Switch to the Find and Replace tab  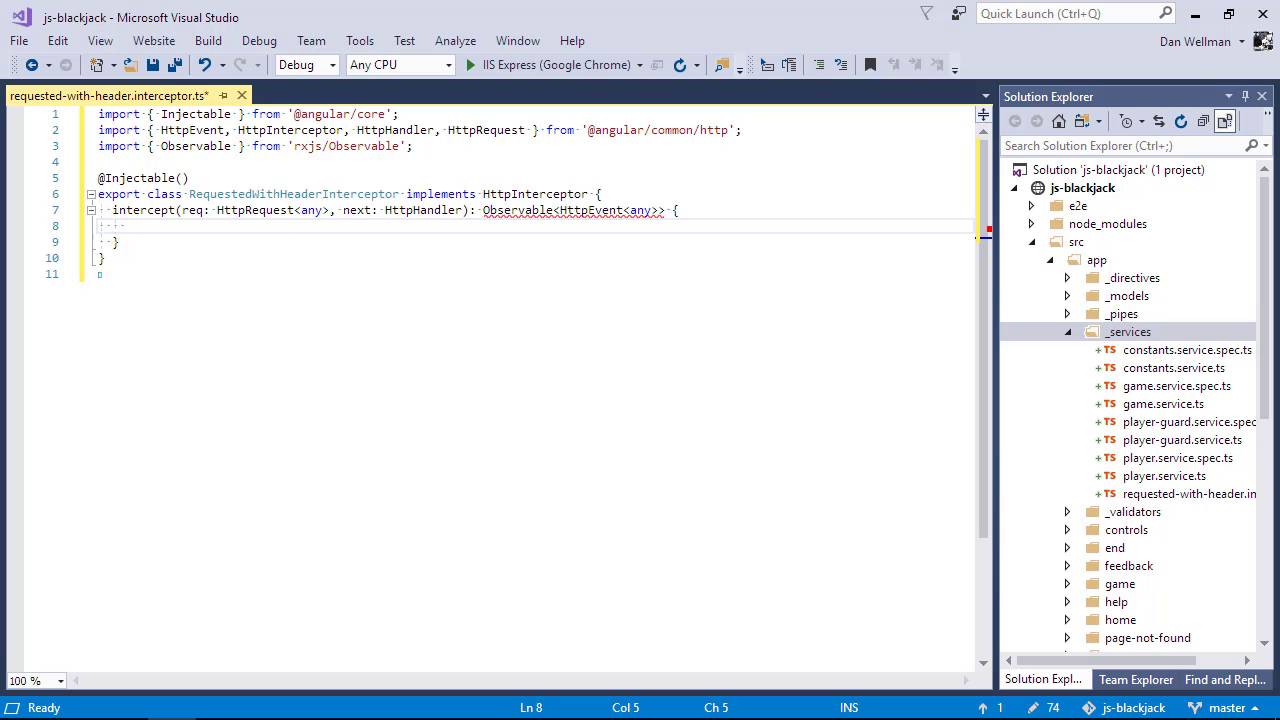(1225, 680)
